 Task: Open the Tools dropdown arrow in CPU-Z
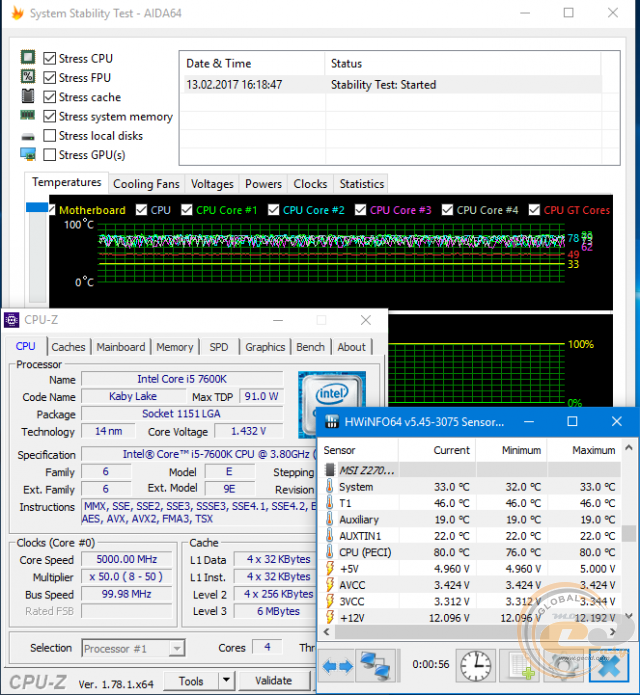pos(226,680)
